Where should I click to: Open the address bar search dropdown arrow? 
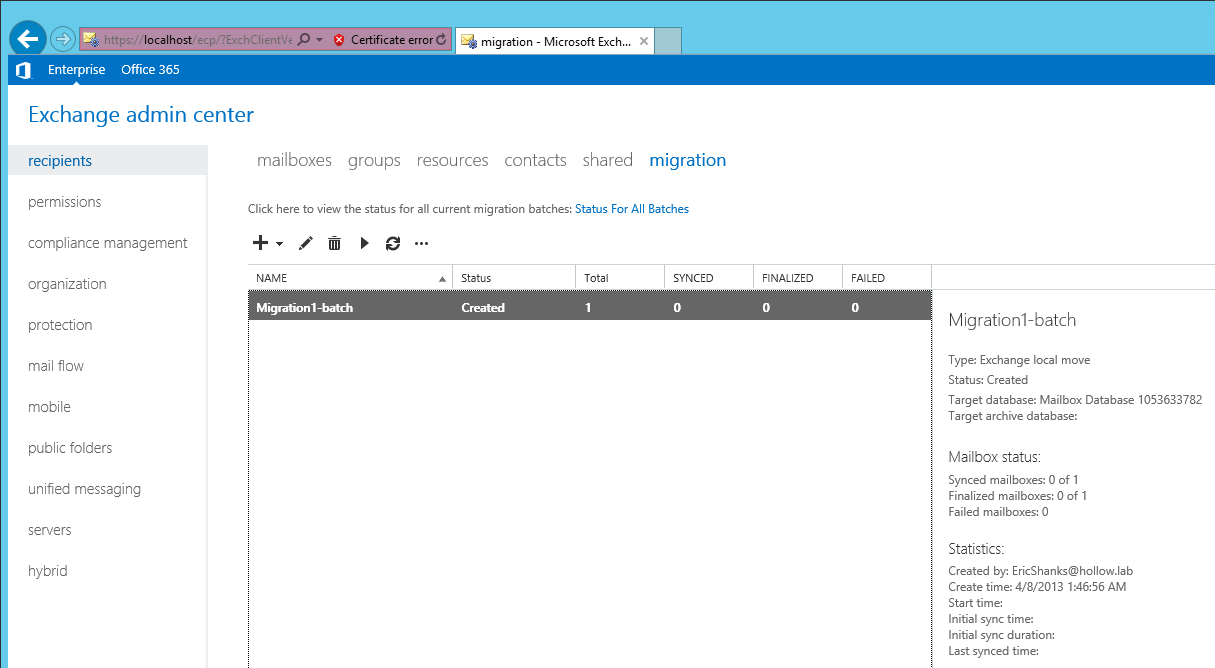pos(319,40)
